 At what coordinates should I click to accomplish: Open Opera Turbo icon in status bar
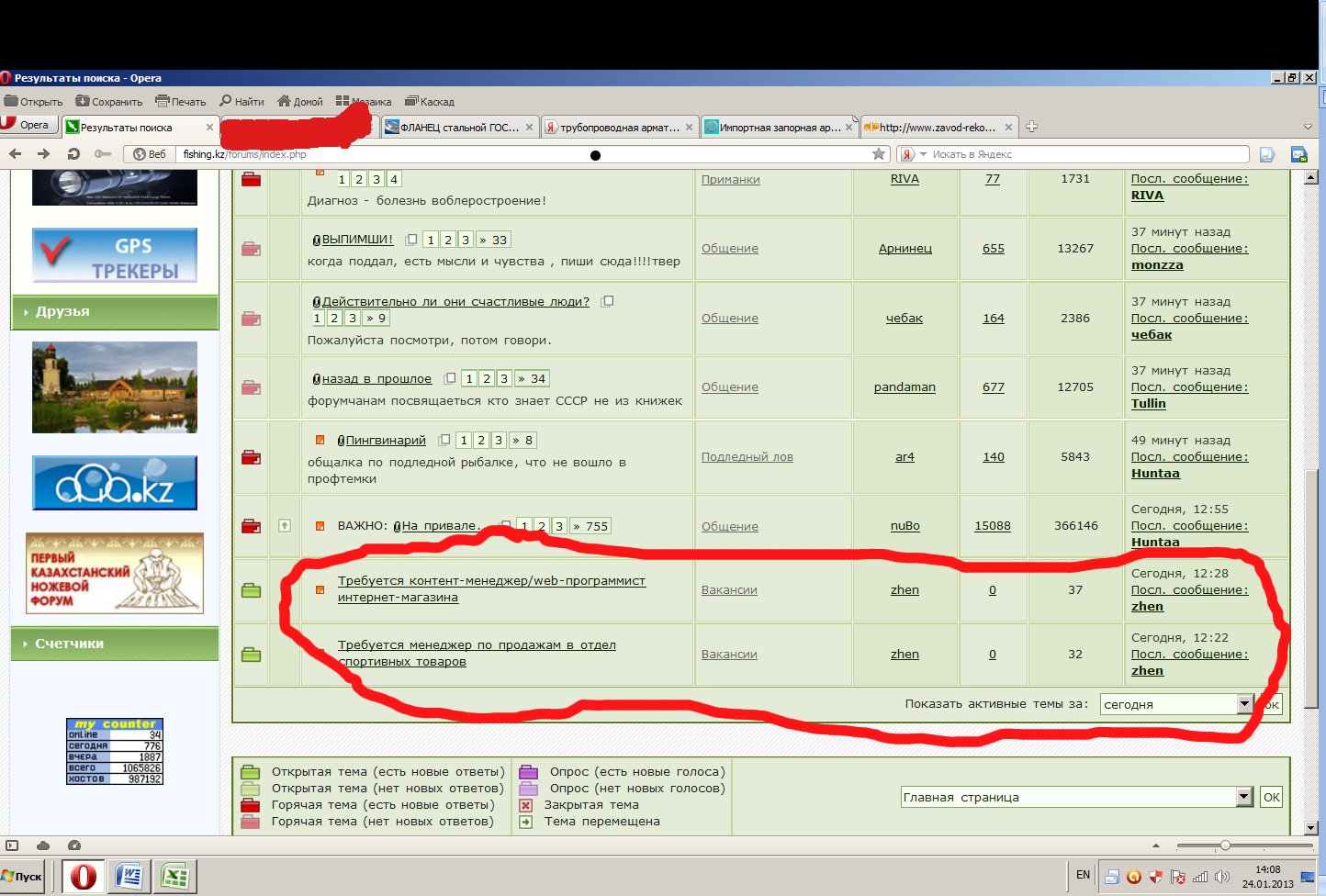[x=74, y=846]
